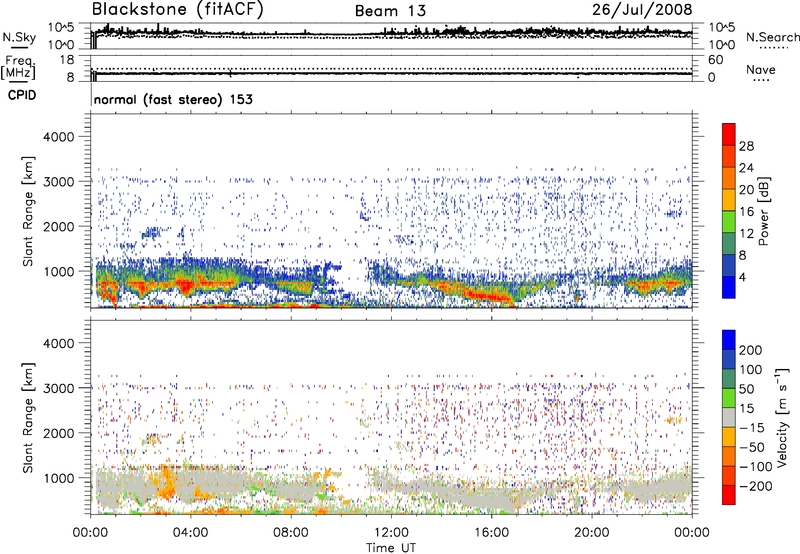Screen dimensions: 800x554
Task: Click '4000' on the power panel axis
Action: [58, 137]
